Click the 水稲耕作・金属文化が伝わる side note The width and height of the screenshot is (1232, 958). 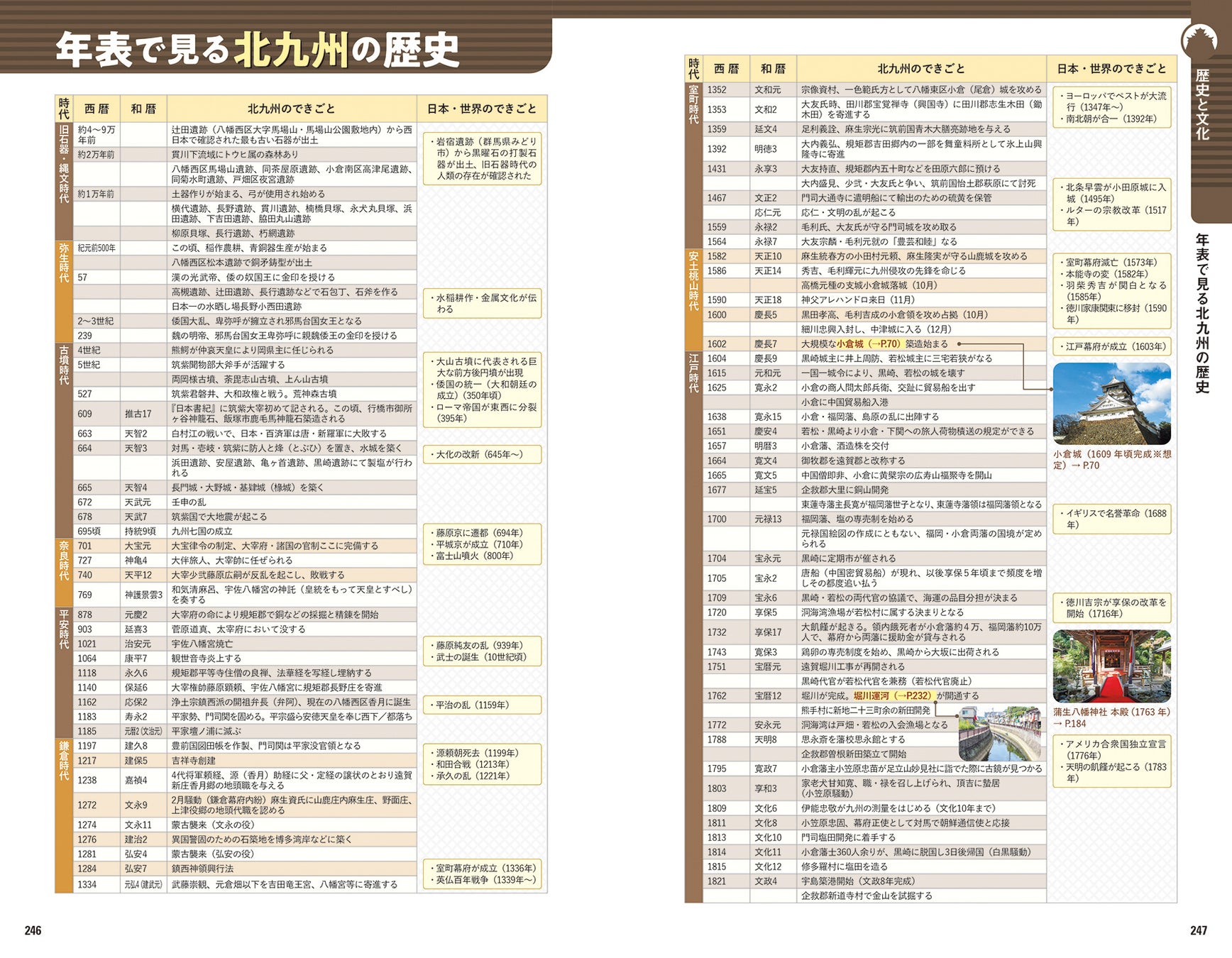coord(482,304)
